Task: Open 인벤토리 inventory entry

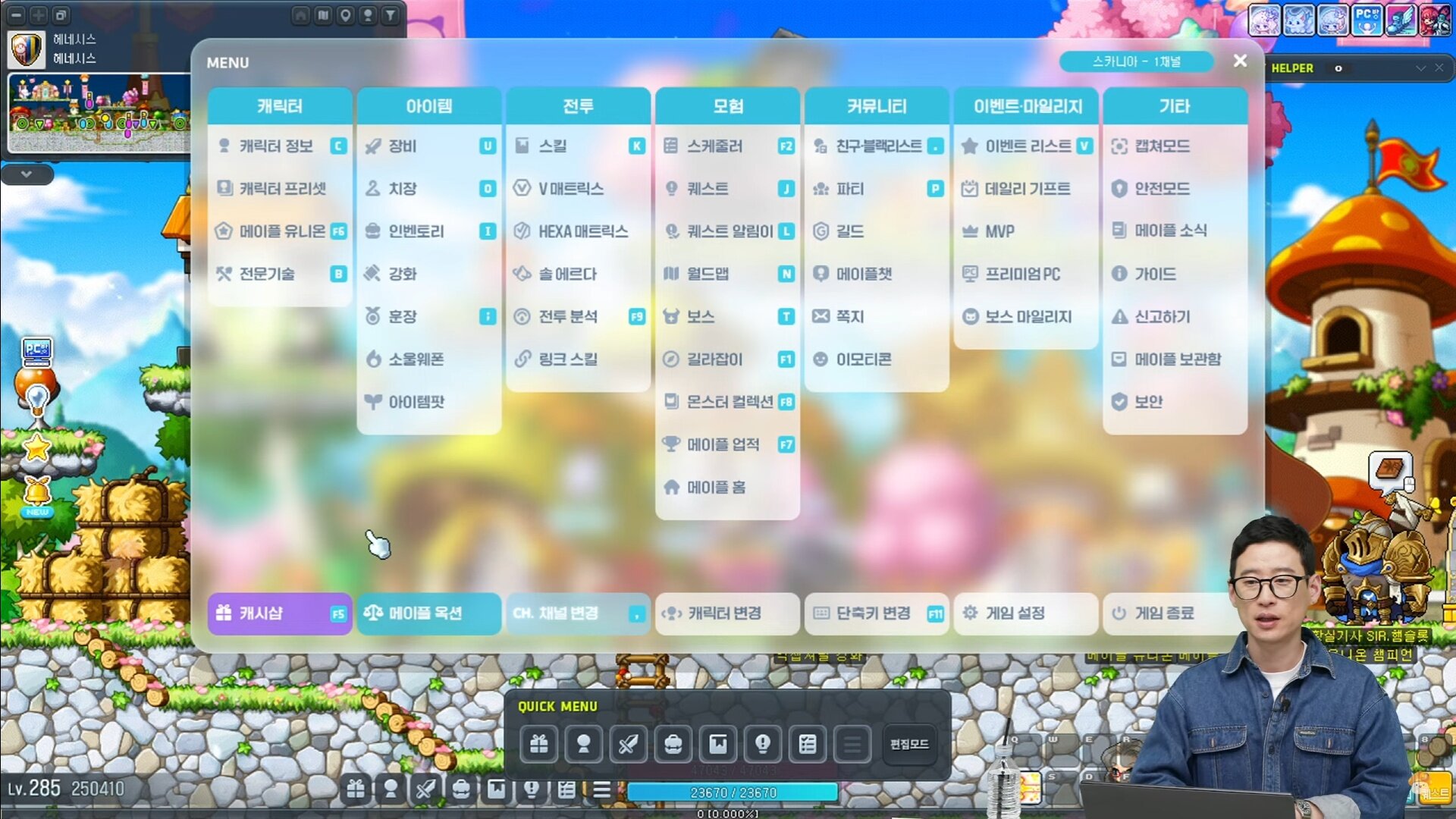Action: (429, 231)
